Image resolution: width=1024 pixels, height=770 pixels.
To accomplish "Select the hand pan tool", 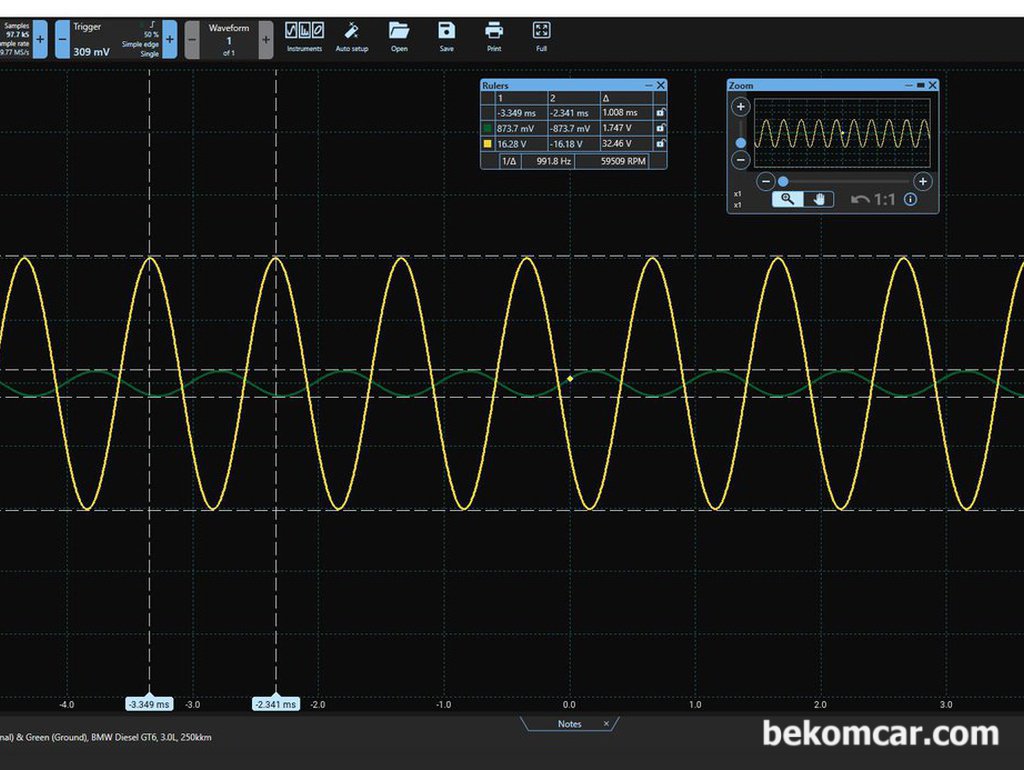I will pyautogui.click(x=819, y=199).
